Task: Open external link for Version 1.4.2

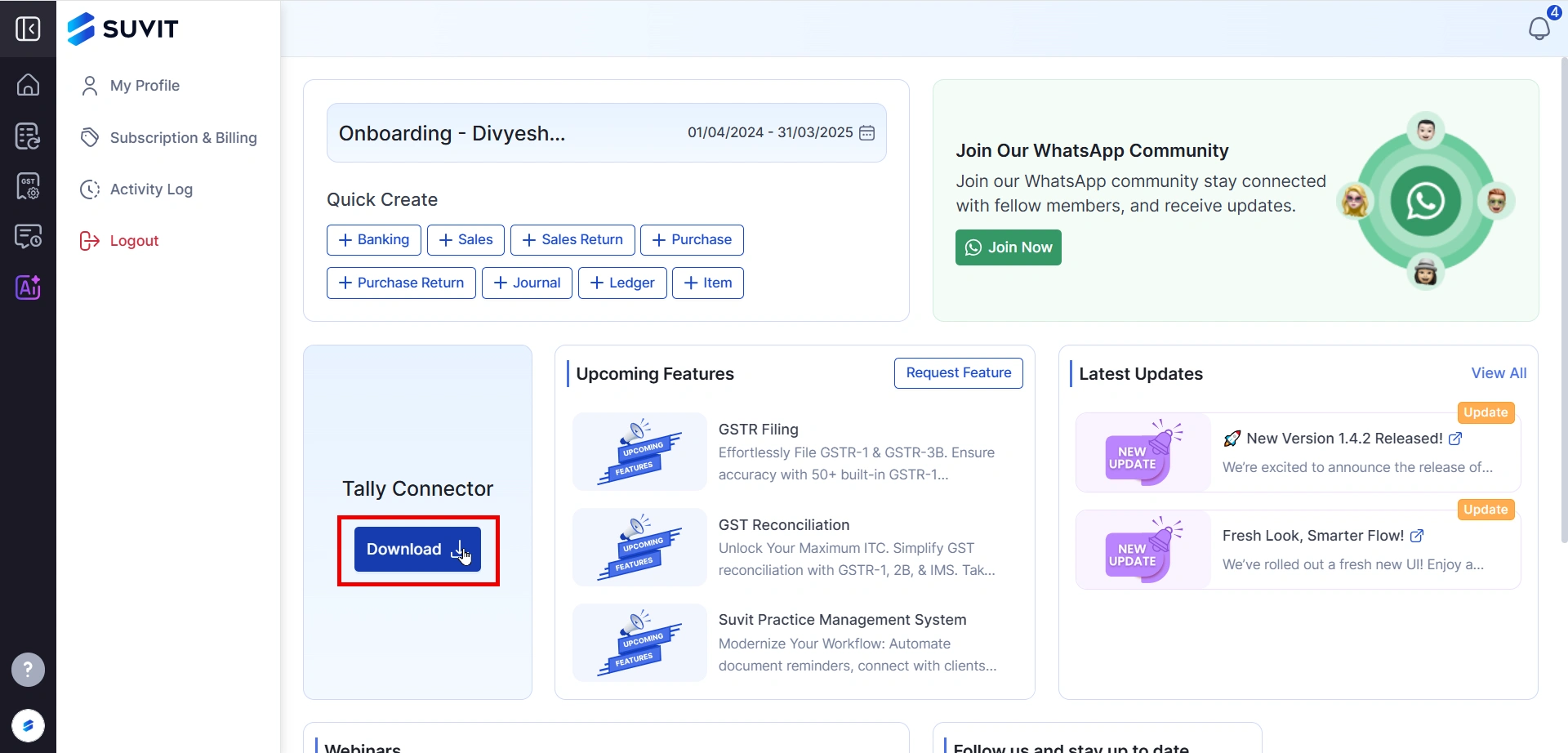Action: tap(1455, 439)
